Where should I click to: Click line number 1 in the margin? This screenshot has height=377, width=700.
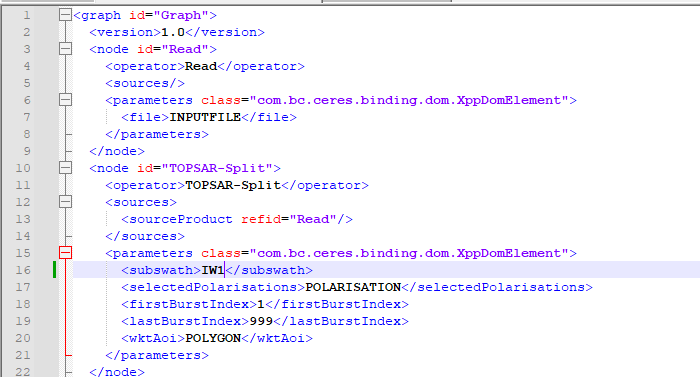[x=27, y=16]
